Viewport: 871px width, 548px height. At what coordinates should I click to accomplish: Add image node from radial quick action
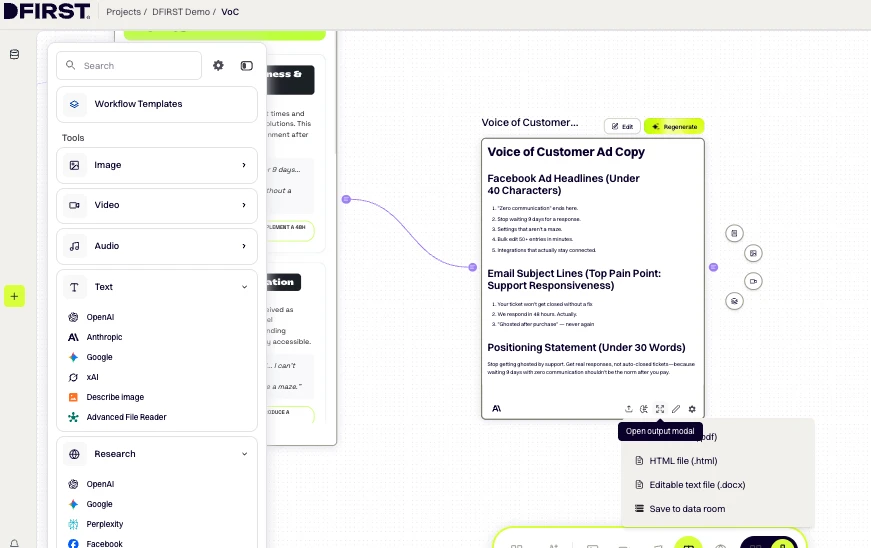(753, 253)
